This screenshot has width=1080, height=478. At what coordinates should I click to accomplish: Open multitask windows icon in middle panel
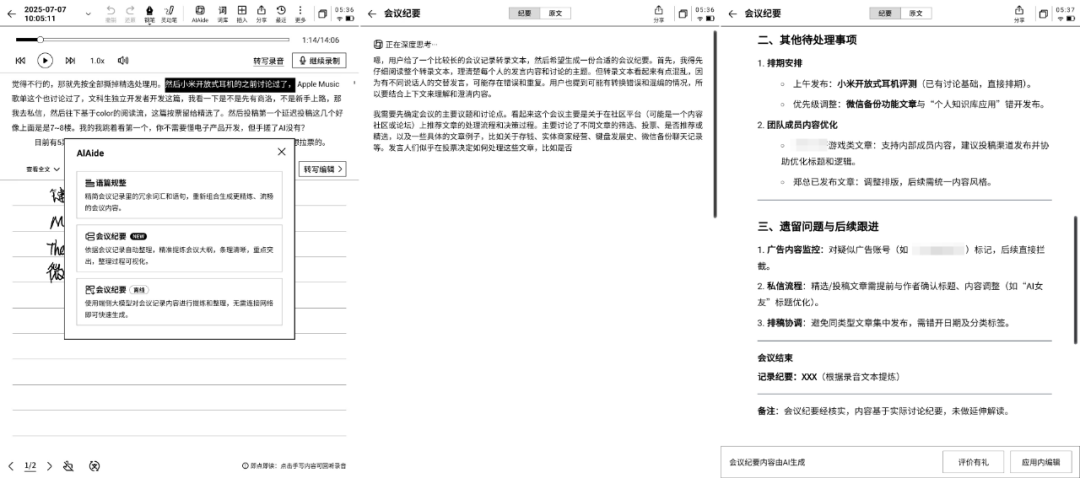(683, 14)
